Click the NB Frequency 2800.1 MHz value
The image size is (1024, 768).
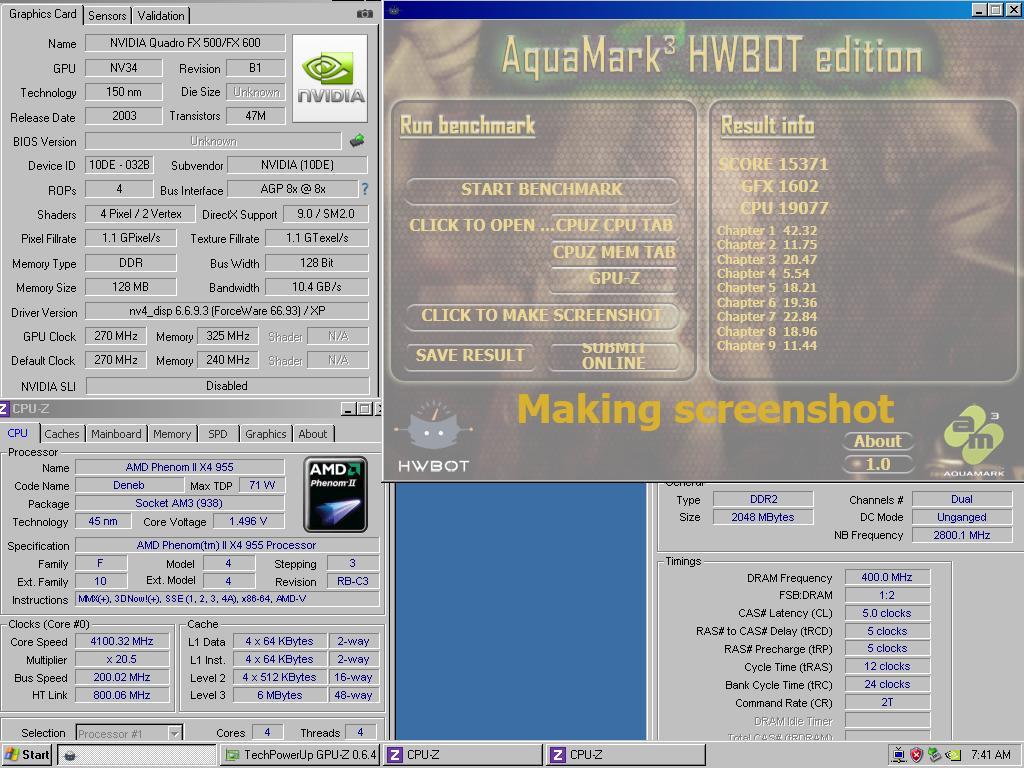961,535
